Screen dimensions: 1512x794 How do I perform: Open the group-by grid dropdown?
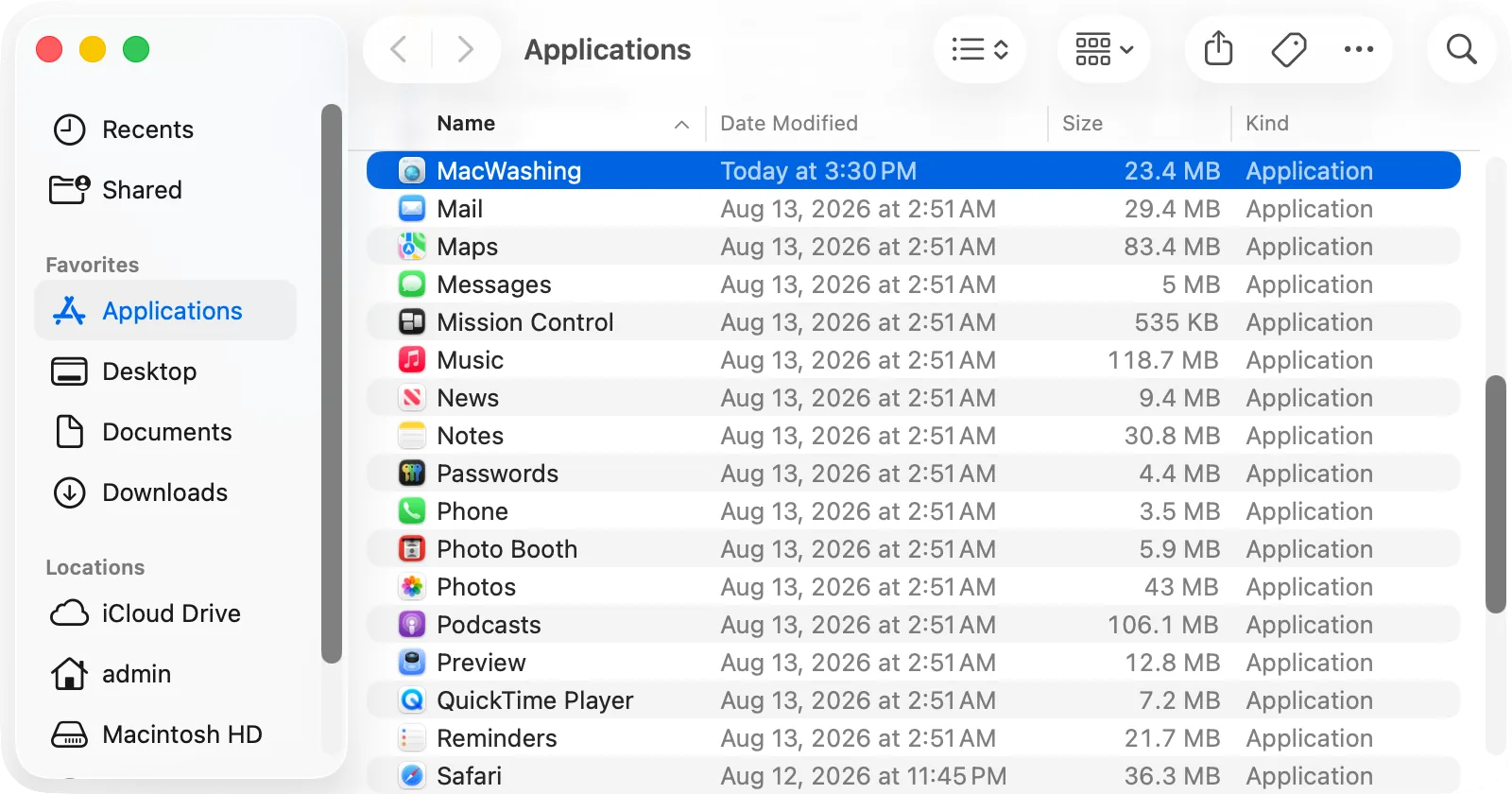[1104, 49]
